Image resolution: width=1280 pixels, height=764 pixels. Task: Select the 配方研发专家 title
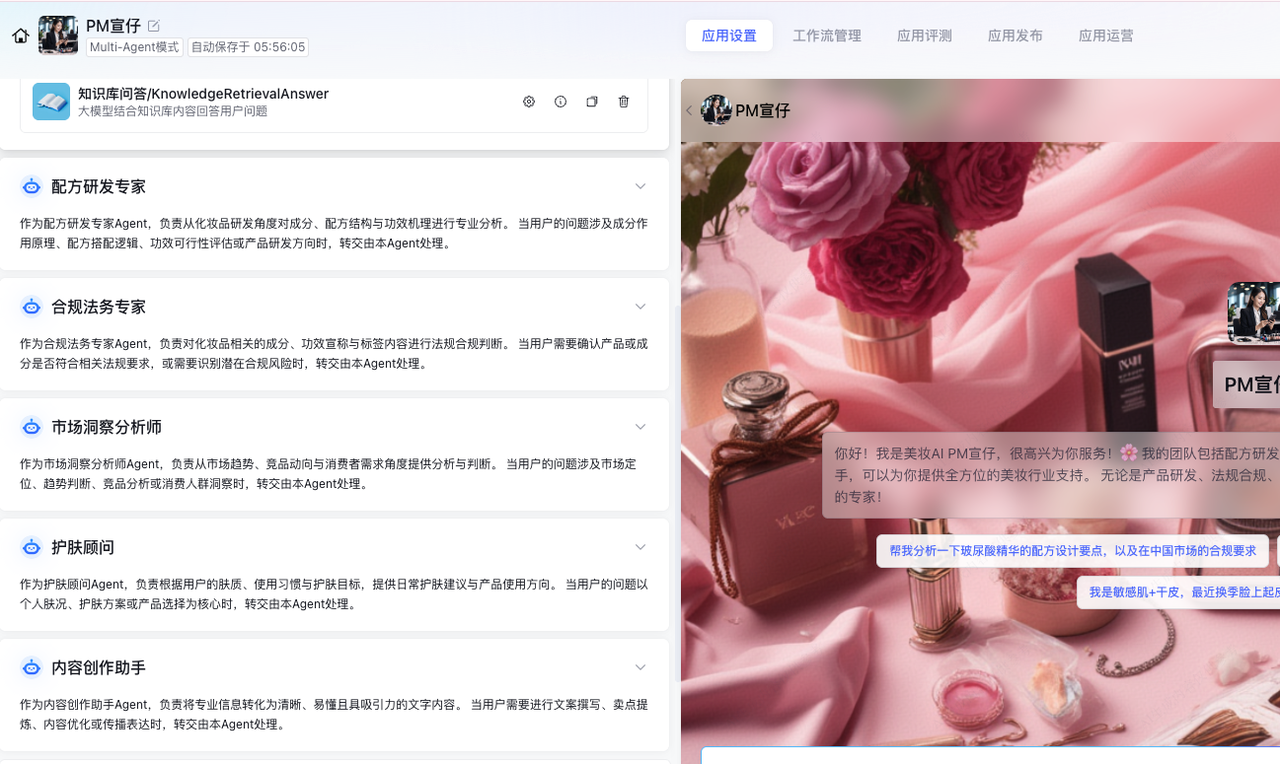[99, 187]
